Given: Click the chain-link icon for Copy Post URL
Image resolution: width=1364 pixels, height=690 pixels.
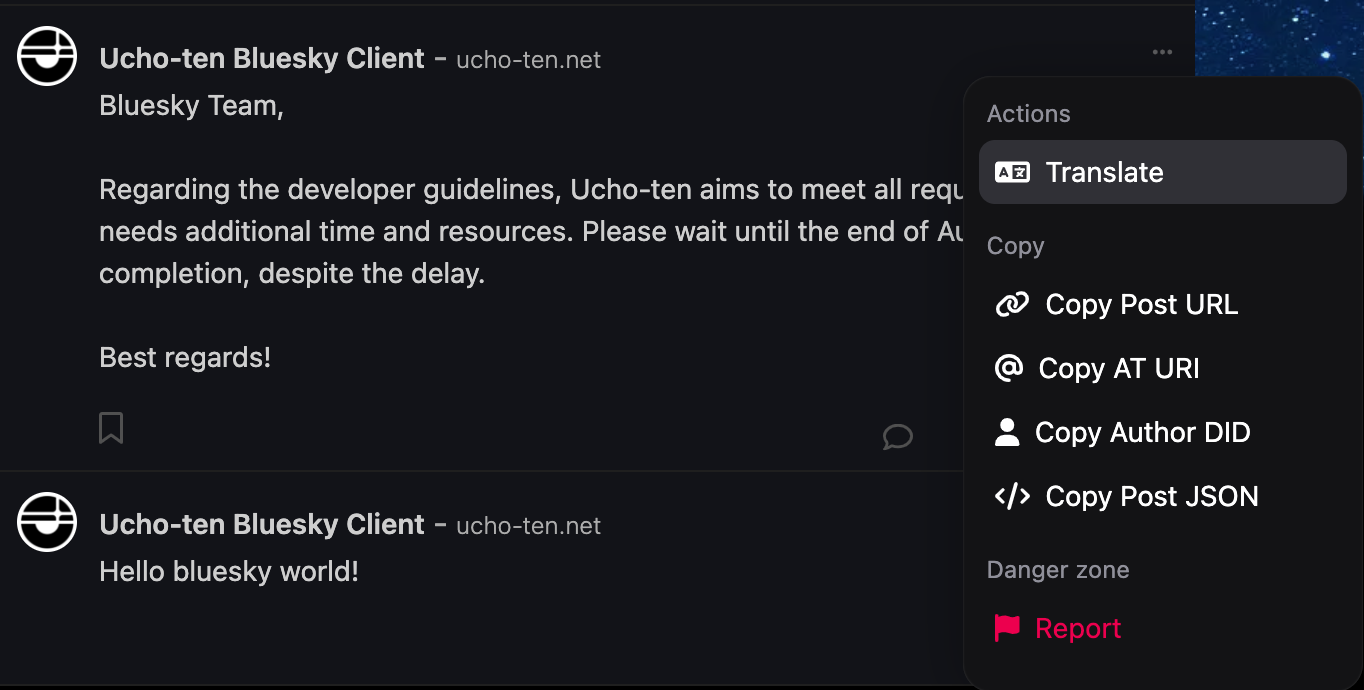Looking at the screenshot, I should pos(1012,304).
